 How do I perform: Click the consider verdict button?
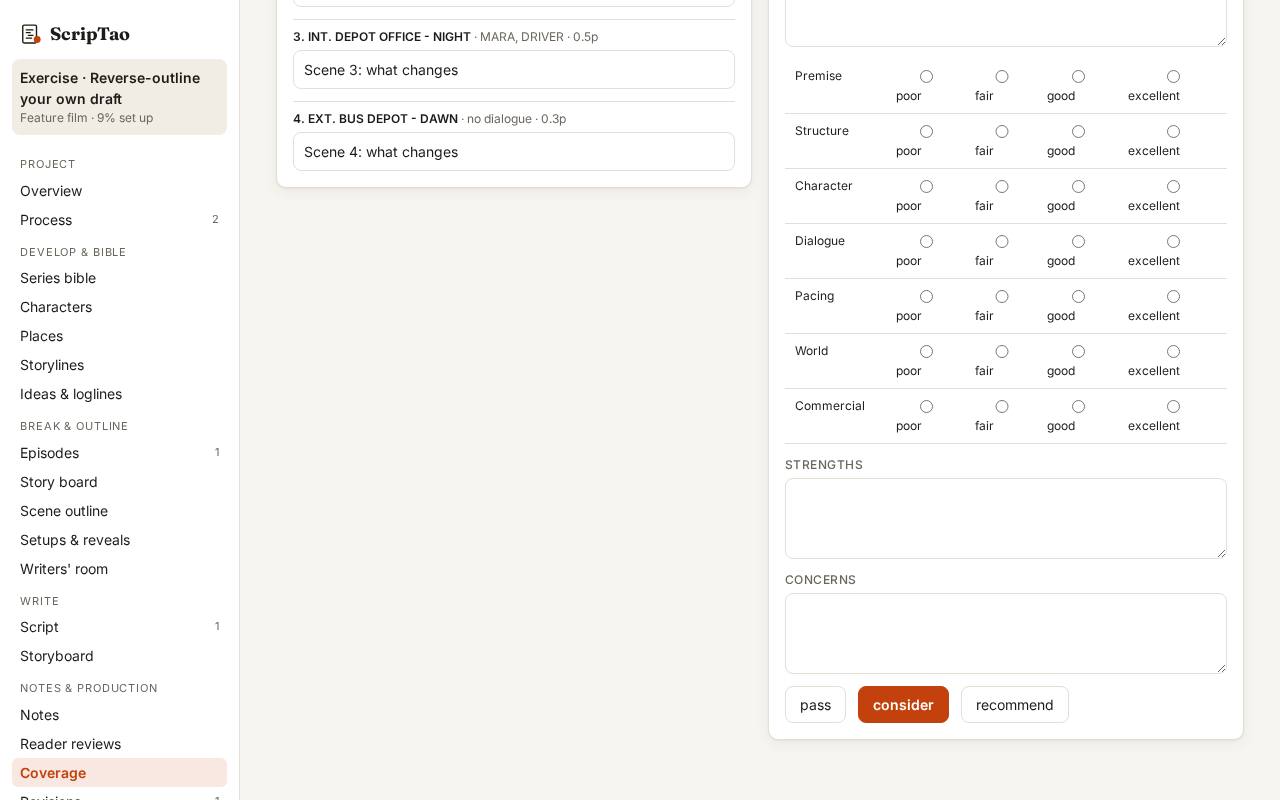click(903, 705)
